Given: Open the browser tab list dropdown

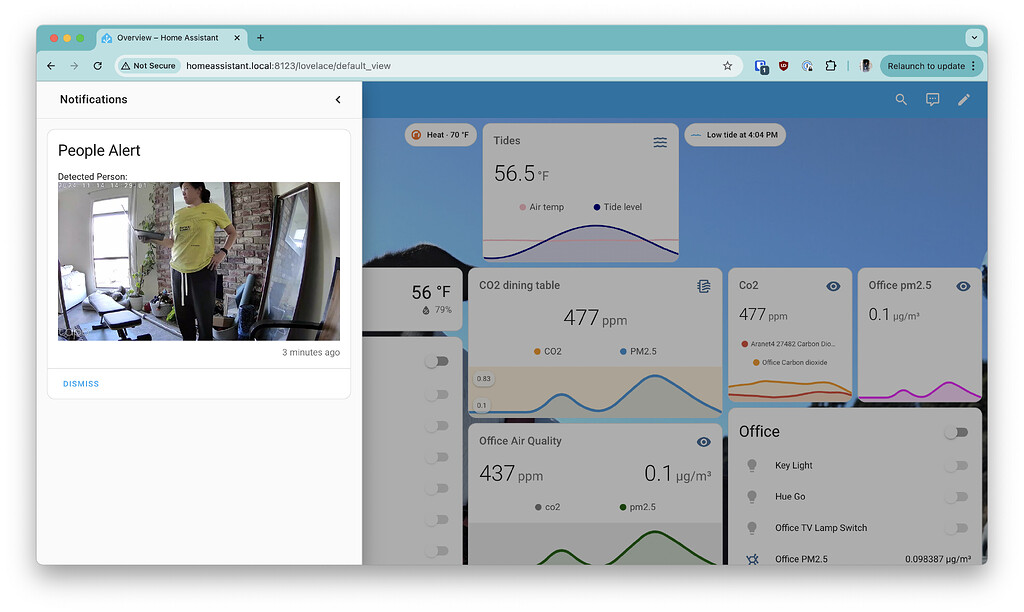Looking at the screenshot, I should pos(973,37).
